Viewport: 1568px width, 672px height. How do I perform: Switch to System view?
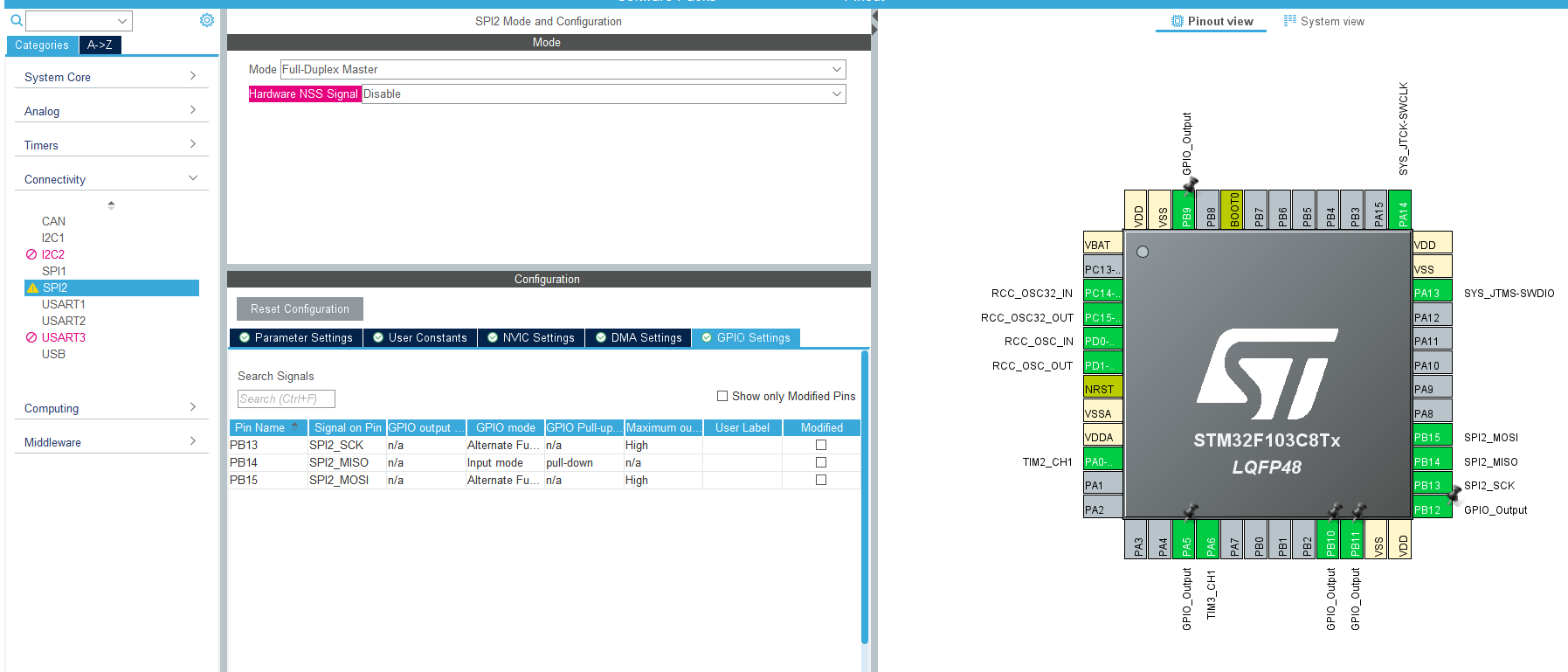tap(1324, 21)
